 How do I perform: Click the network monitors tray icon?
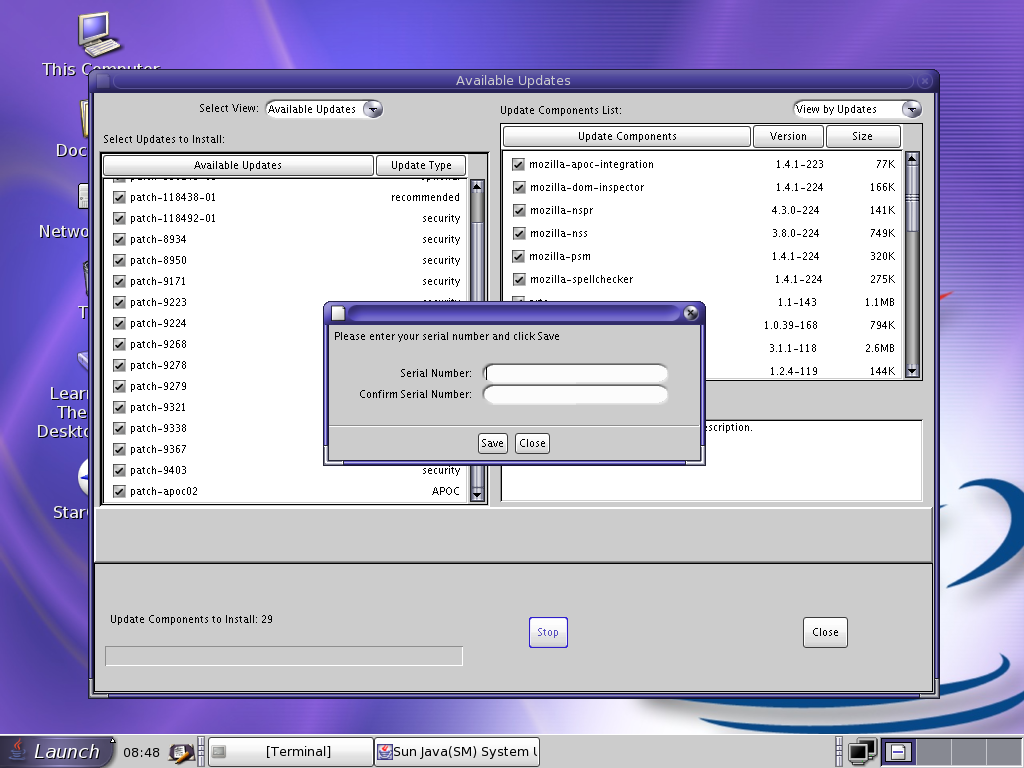pyautogui.click(x=862, y=752)
